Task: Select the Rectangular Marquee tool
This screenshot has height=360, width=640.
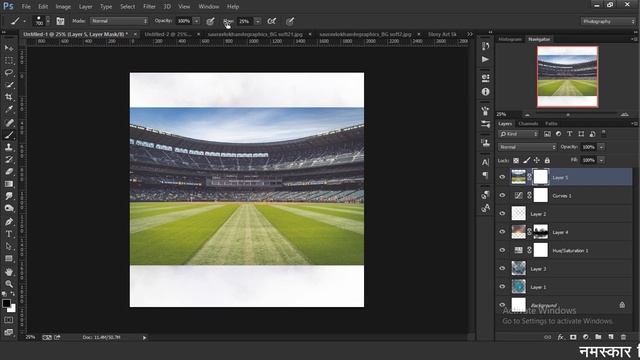Action: point(9,60)
